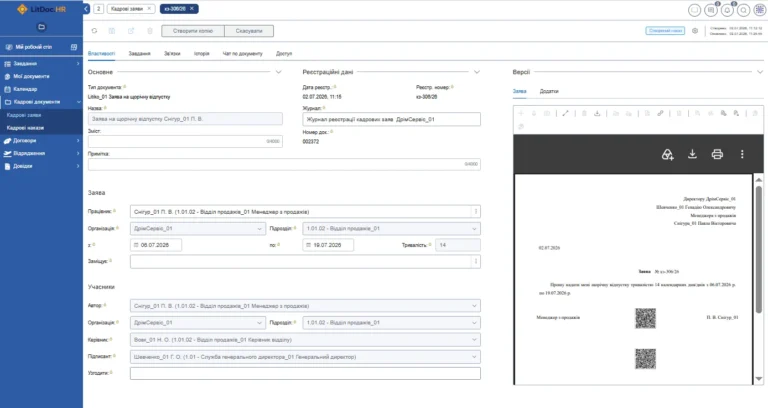The height and width of the screenshot is (408, 768).
Task: Collapse the Реєстраційні дані section
Action: [477, 72]
